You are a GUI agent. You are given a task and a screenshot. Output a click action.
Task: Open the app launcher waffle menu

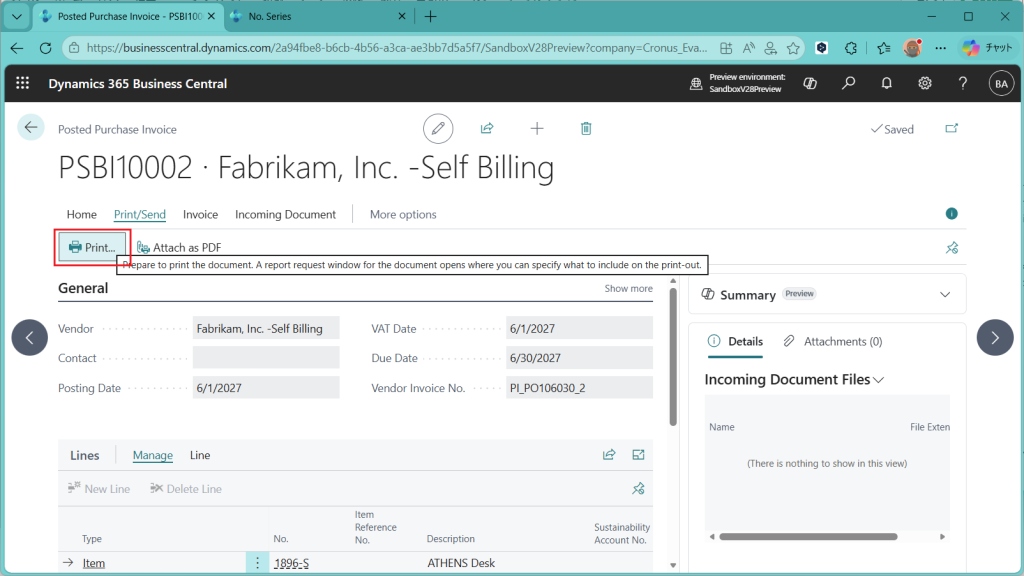(23, 84)
